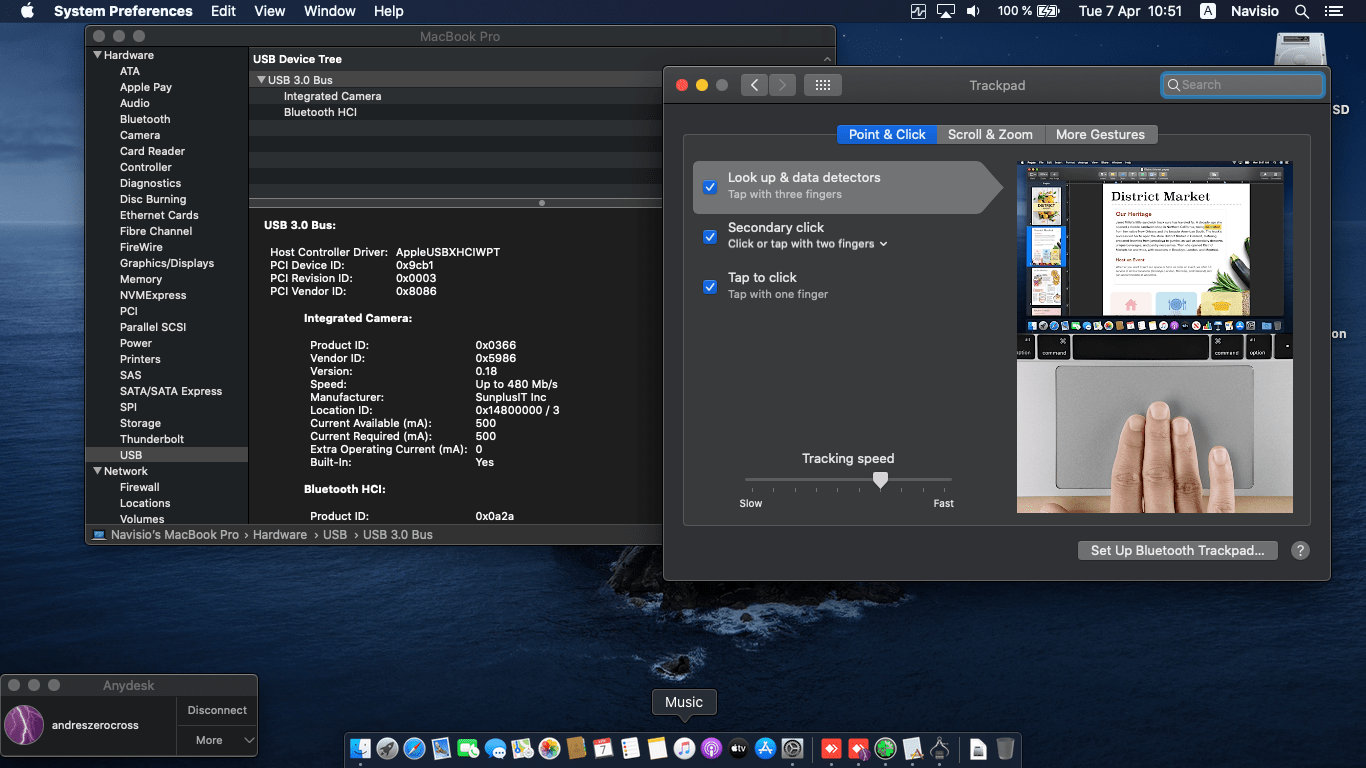Click Disconnect in the Anydesk window
Screen dimensions: 1366x768
click(217, 710)
